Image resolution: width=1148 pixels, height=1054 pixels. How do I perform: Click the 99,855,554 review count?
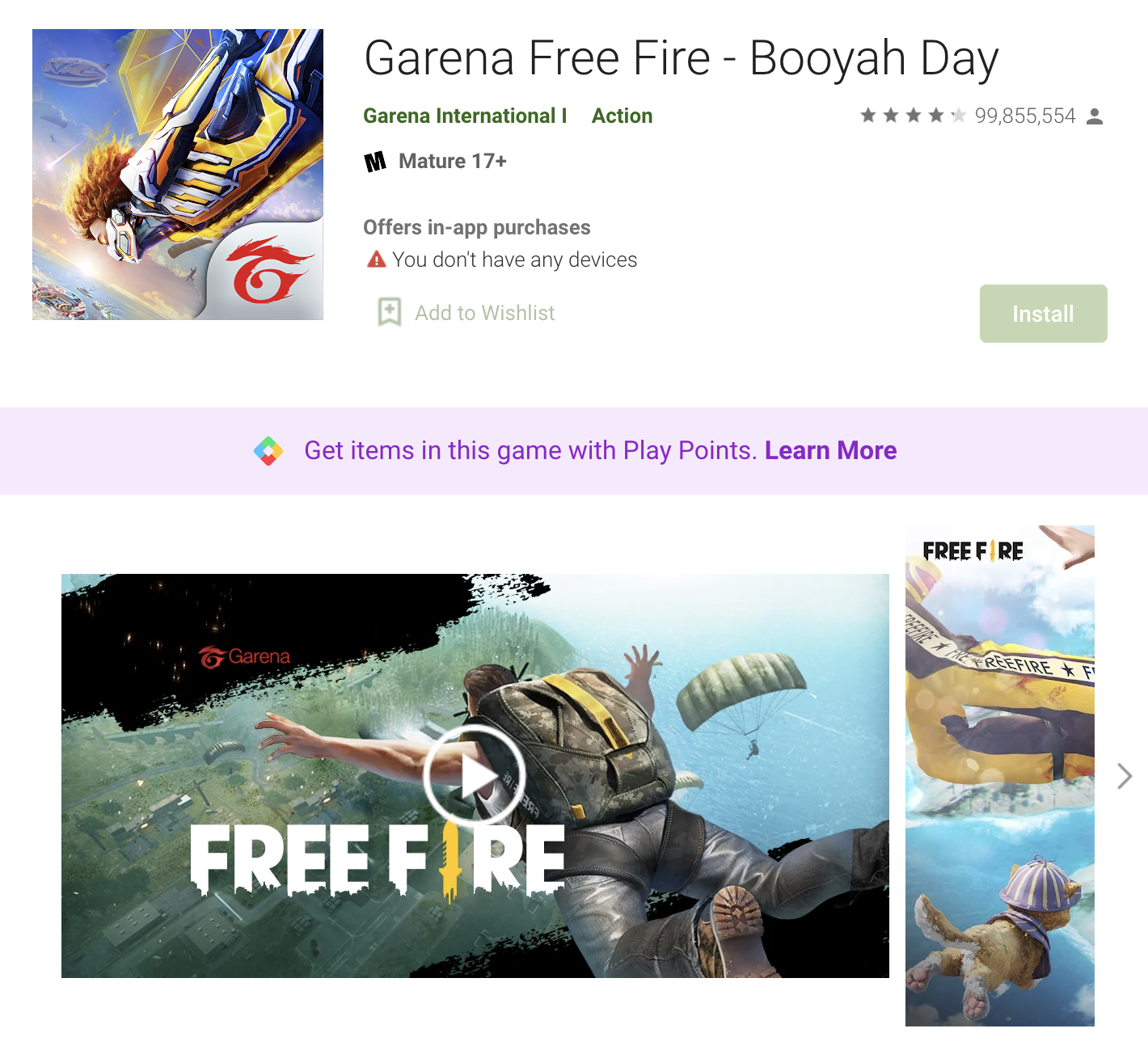[1025, 116]
